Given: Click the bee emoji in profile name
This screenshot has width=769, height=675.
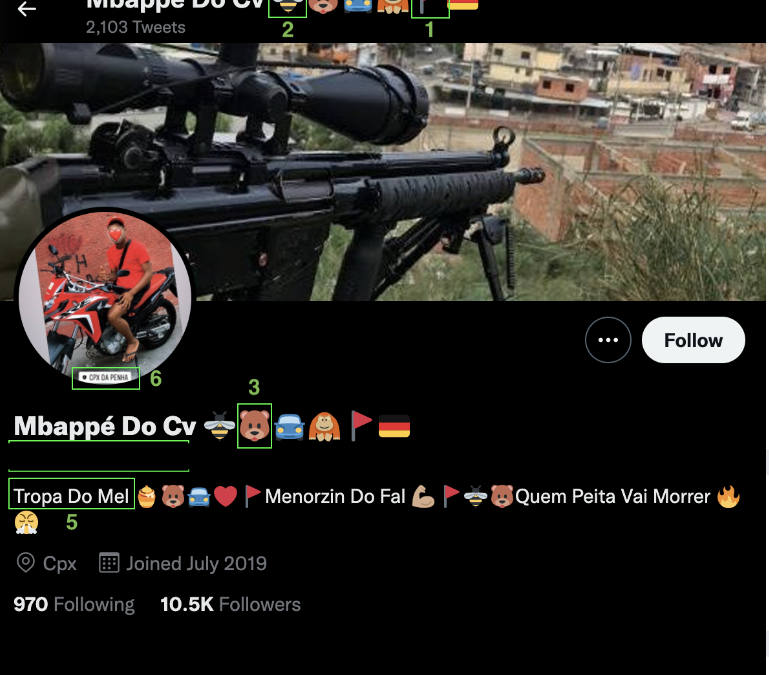Looking at the screenshot, I should (x=219, y=426).
